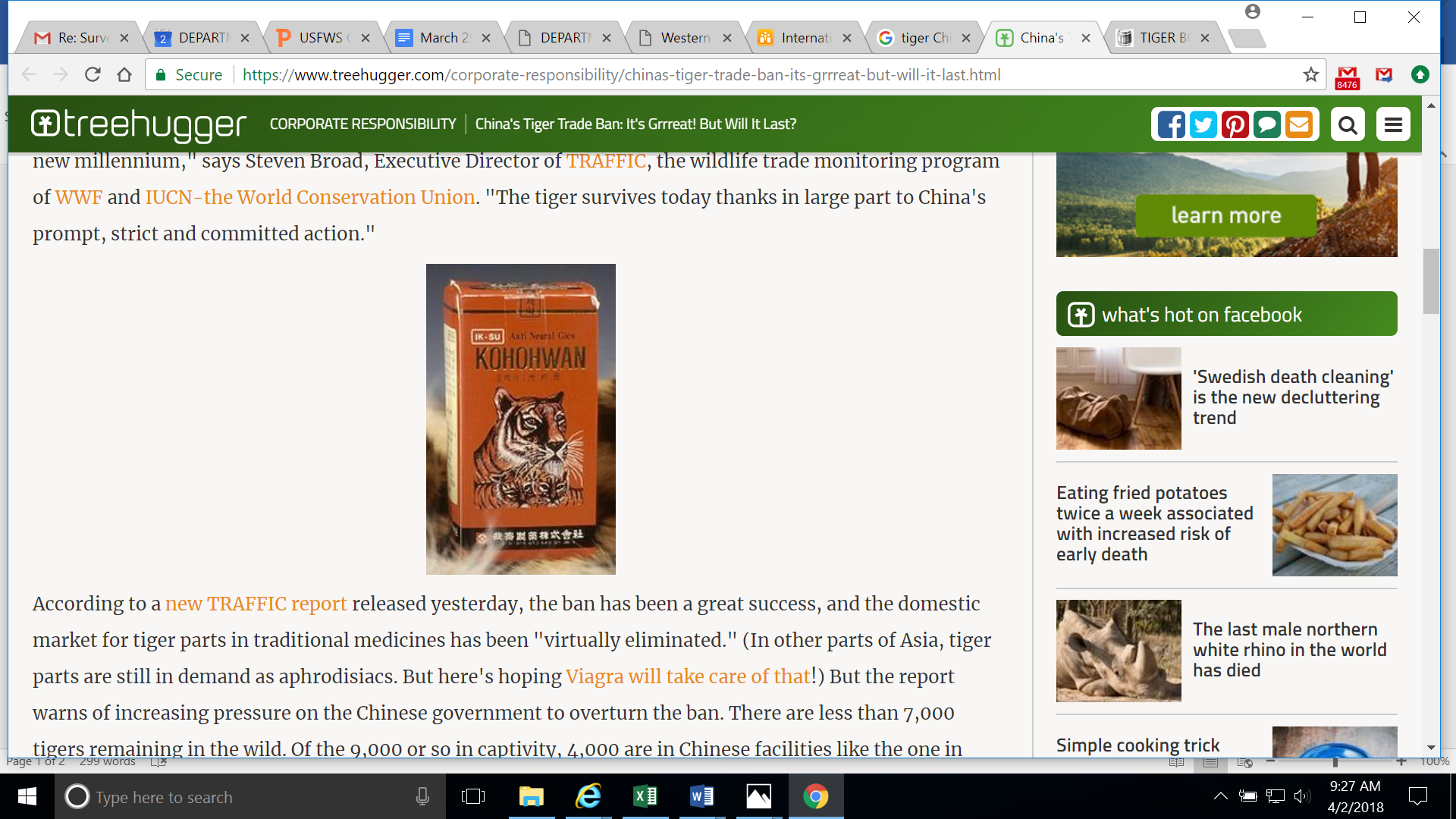Close the tiger Ch Google tab

[x=965, y=38]
